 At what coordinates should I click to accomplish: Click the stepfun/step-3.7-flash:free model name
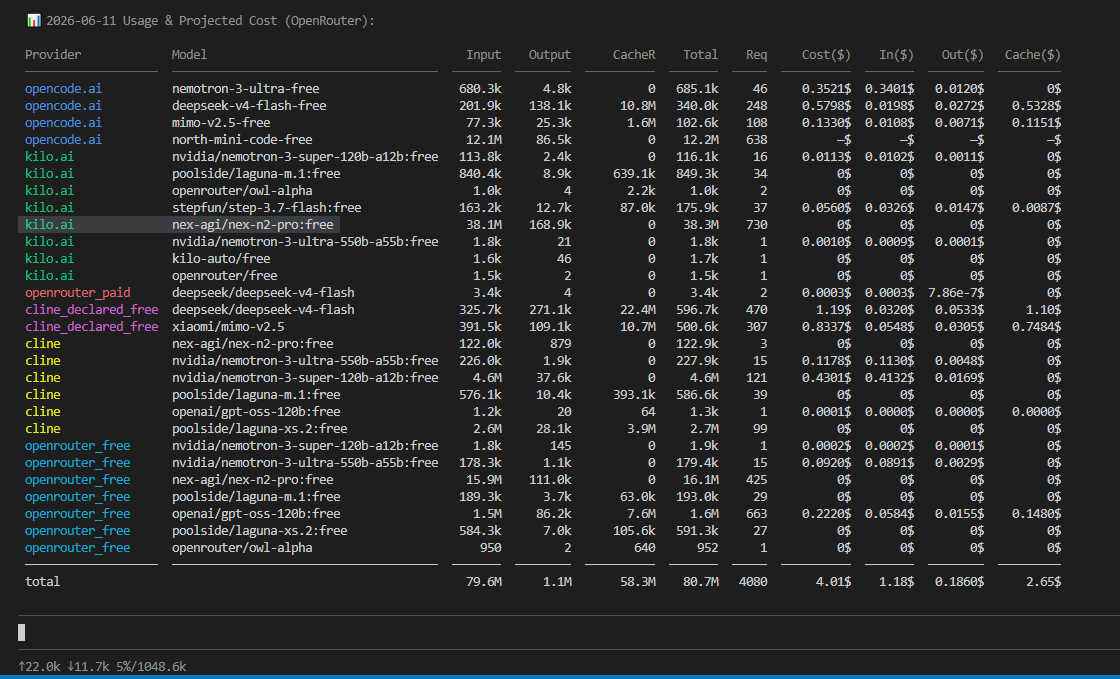click(266, 207)
